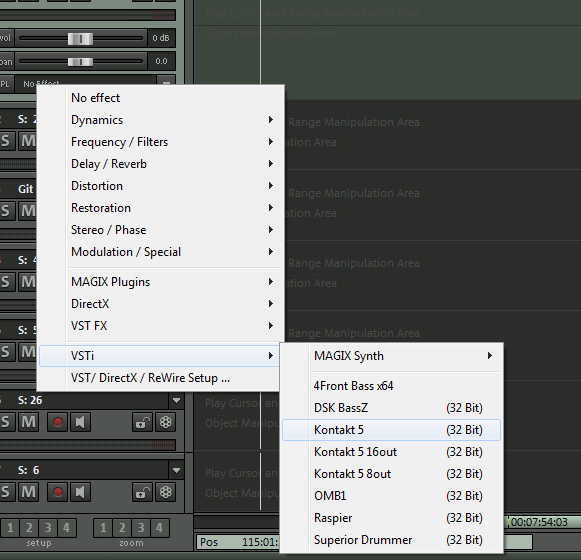
Task: Load Kontakt 5 (32 Bit)
Action: [391, 430]
